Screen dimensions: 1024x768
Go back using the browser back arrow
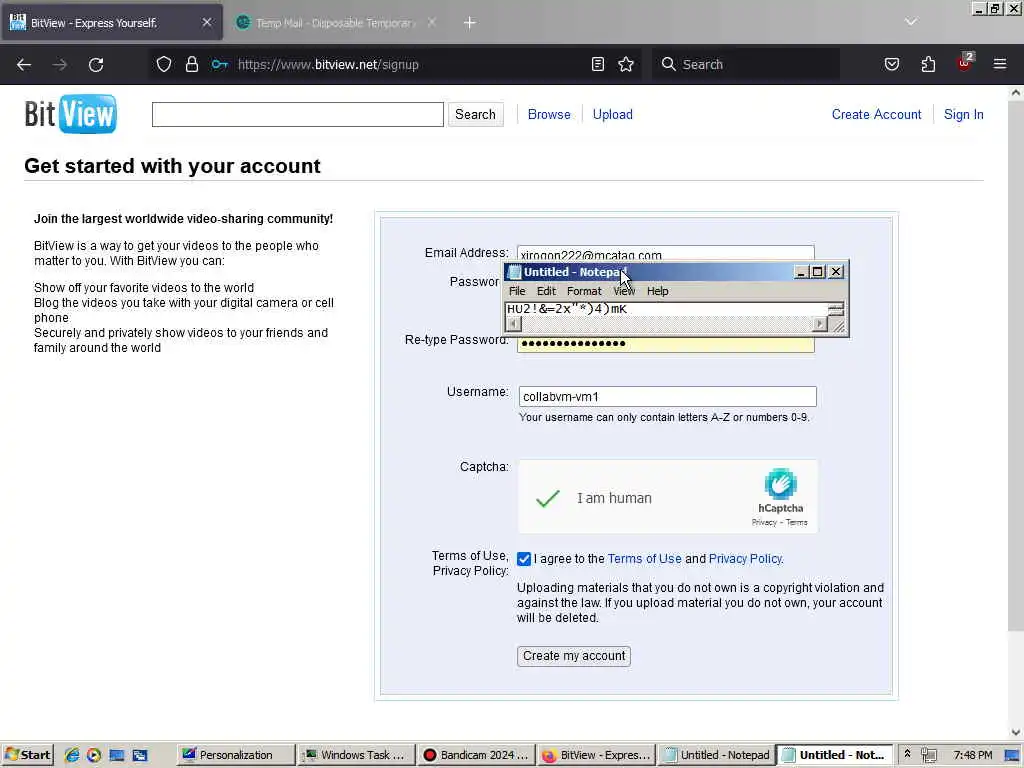[x=24, y=65]
